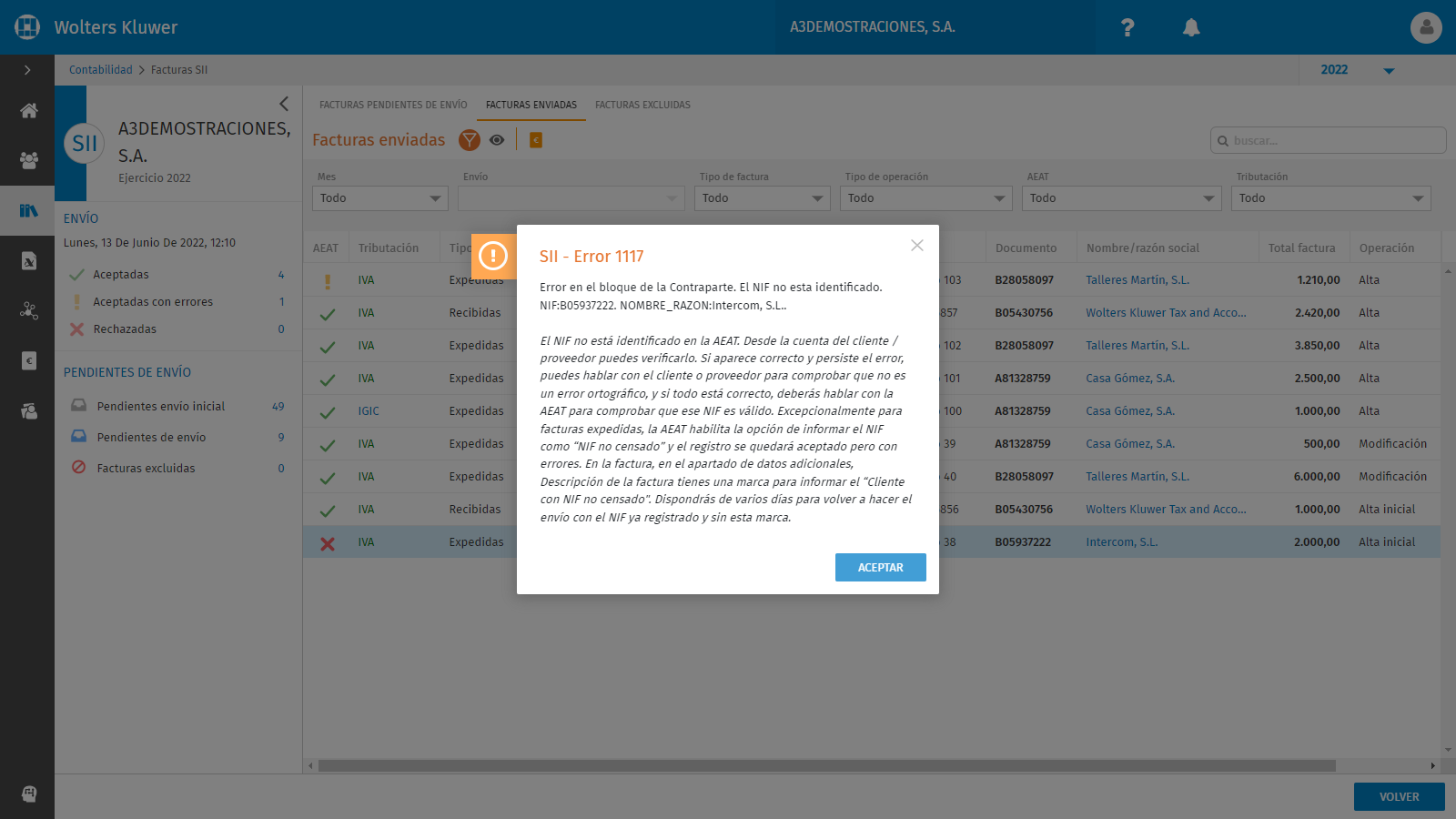
Task: Click the ACEPTAR button in dialog
Action: coord(881,567)
